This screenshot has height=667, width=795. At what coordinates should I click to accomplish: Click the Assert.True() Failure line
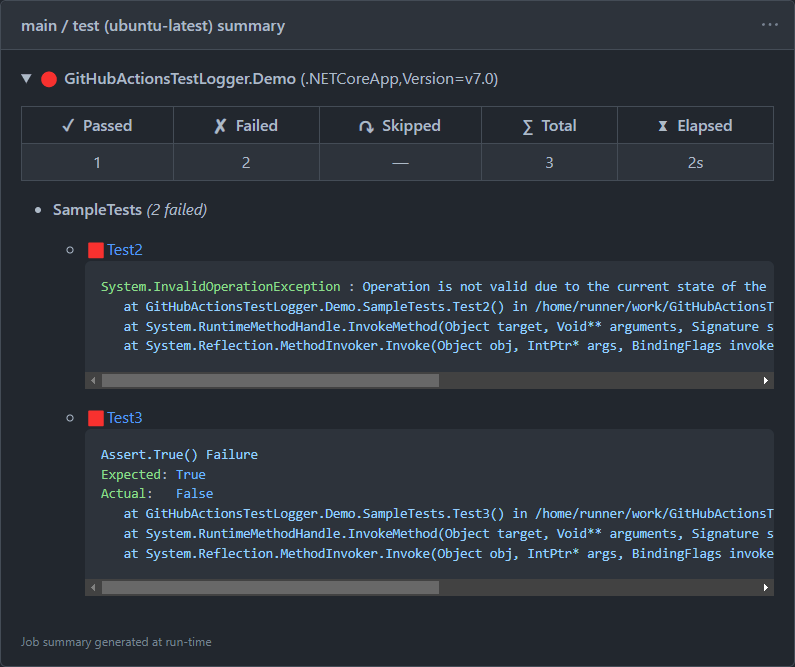tap(179, 455)
